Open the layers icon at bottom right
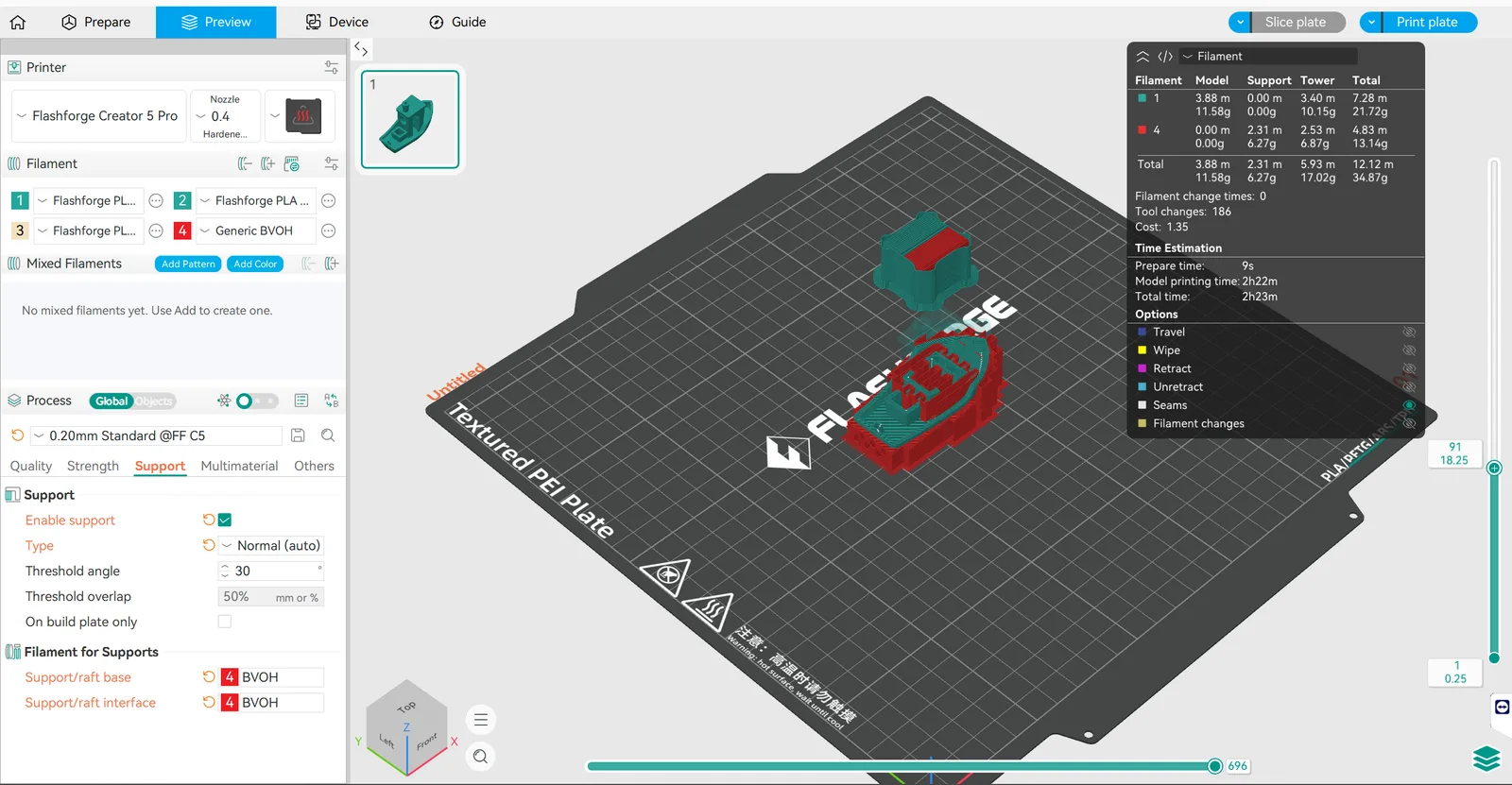1512x785 pixels. pos(1486,758)
